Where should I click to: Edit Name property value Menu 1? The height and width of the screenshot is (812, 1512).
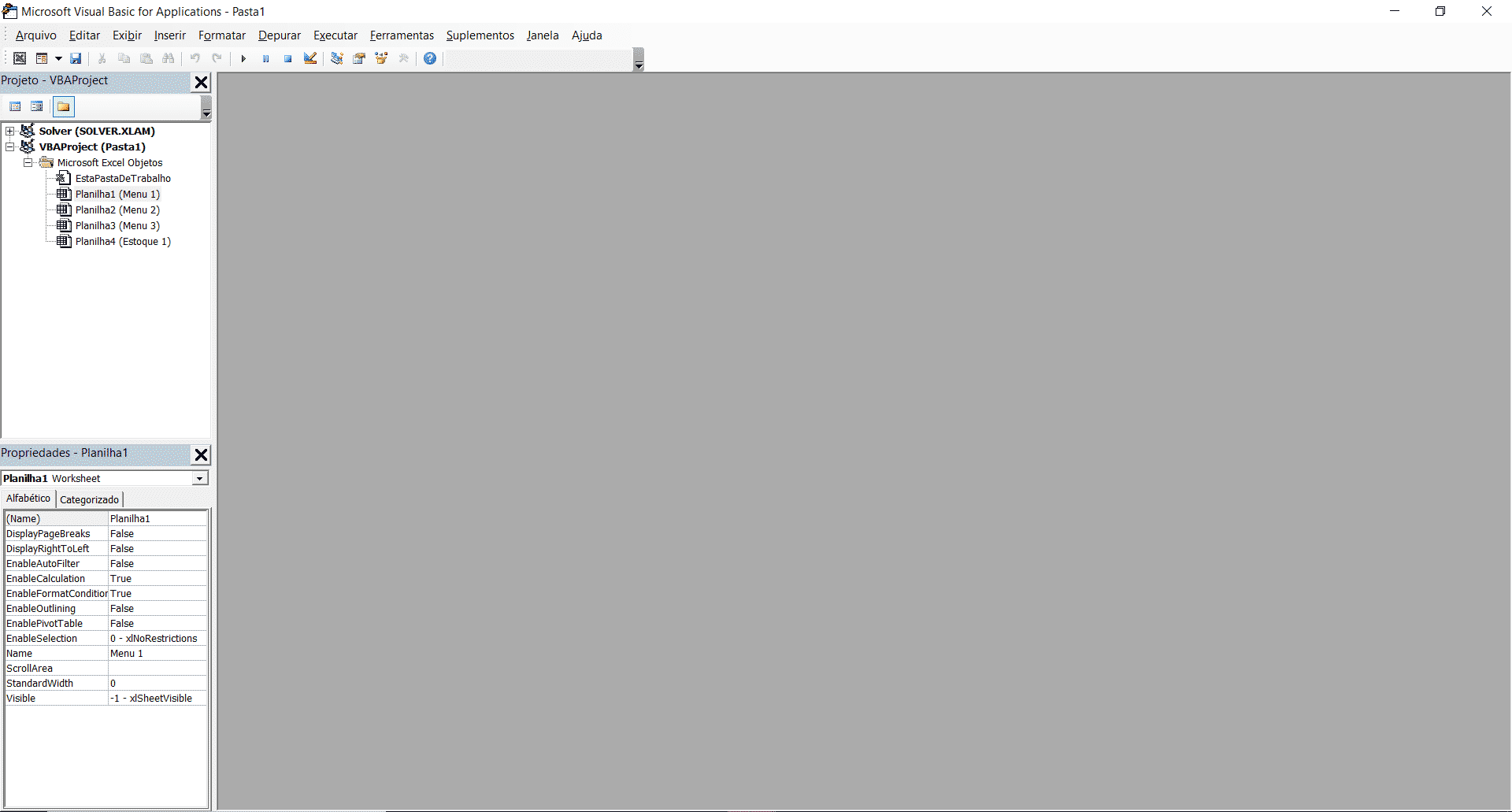(157, 653)
